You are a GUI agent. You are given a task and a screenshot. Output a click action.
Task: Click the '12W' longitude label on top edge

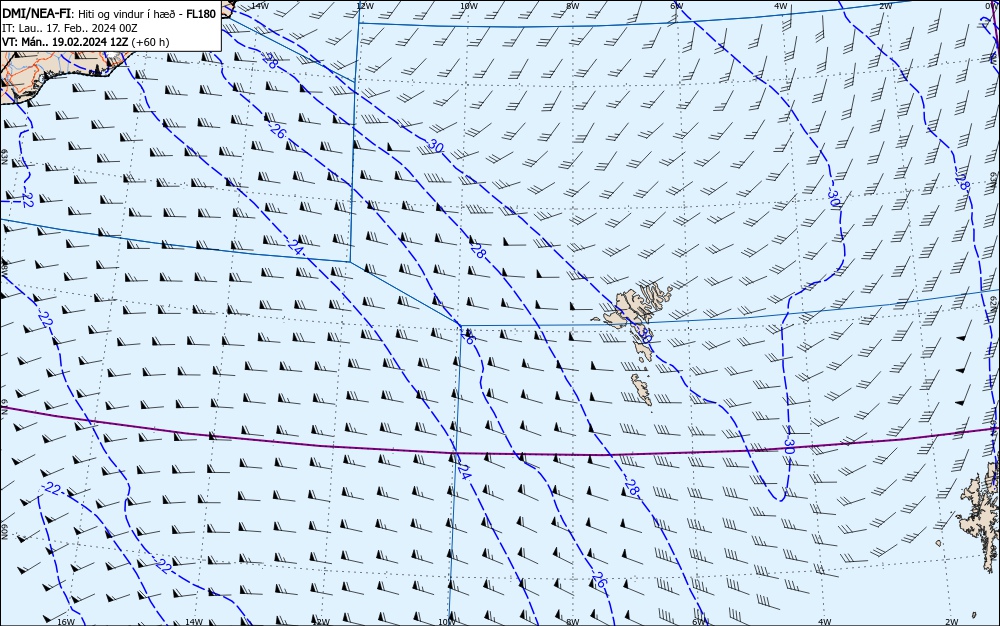364,5
